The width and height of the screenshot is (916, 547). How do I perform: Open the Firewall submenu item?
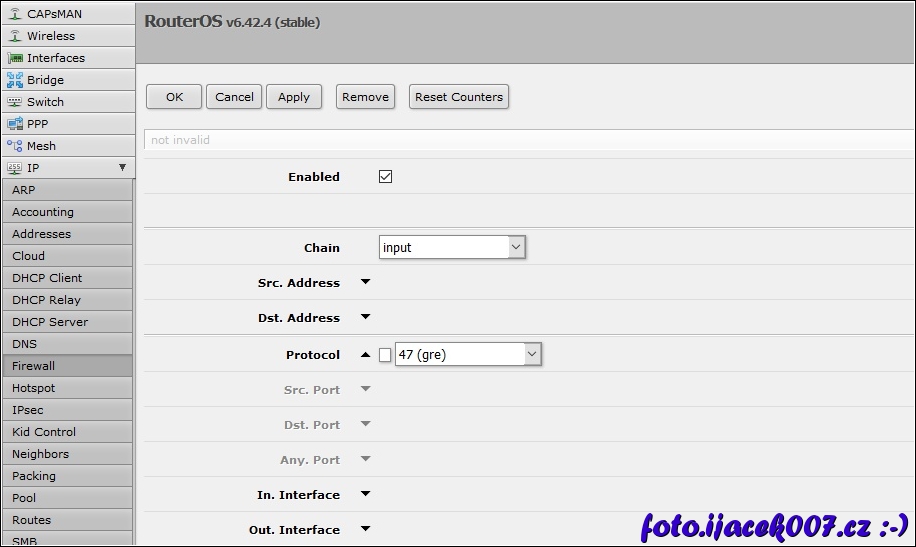point(67,366)
